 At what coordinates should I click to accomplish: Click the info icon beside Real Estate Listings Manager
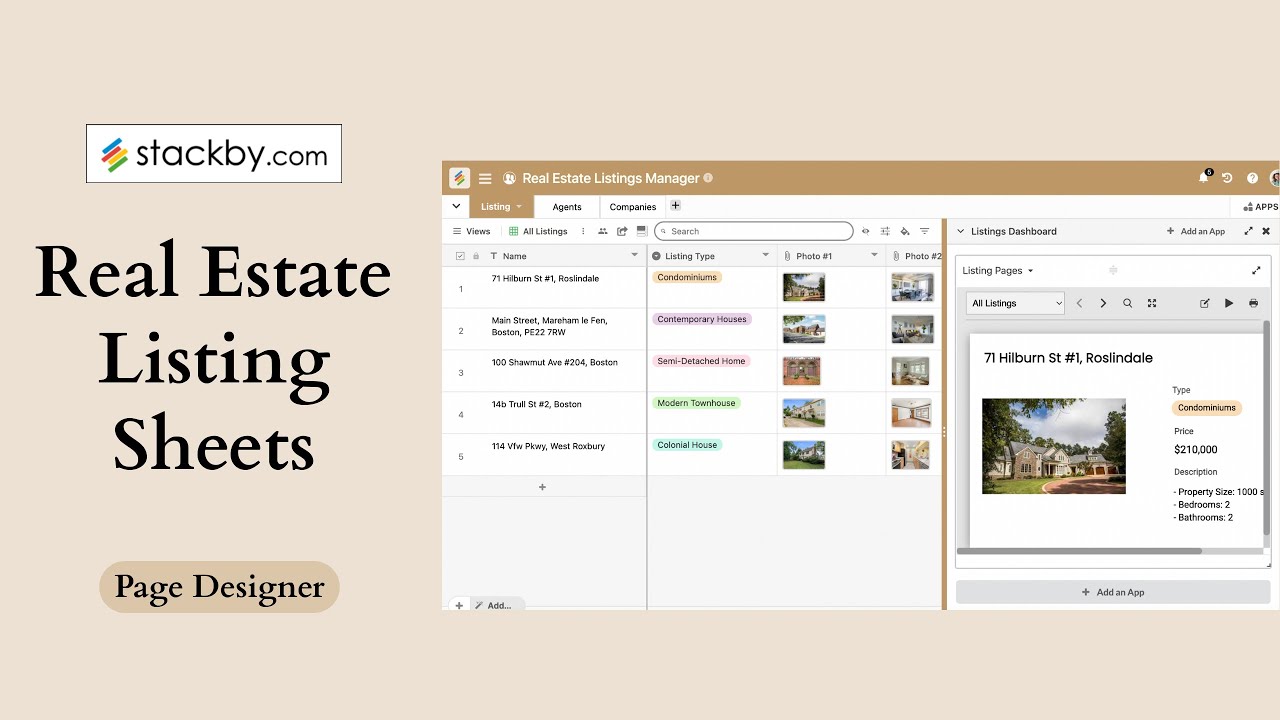point(708,178)
